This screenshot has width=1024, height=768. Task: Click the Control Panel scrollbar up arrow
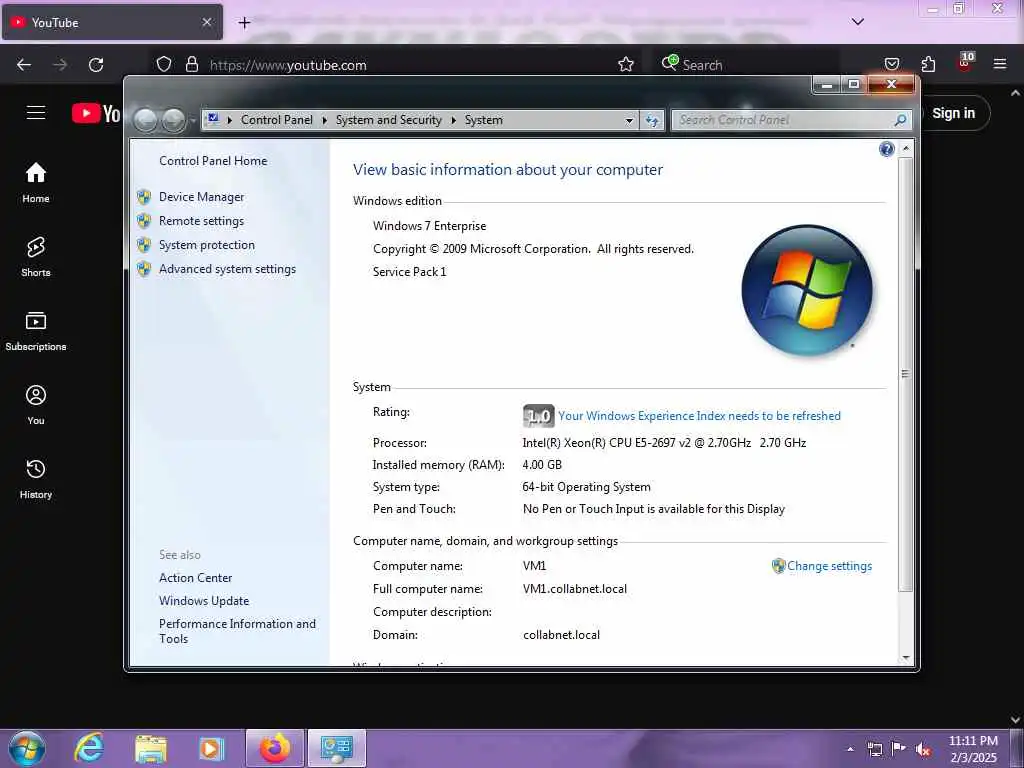(906, 149)
